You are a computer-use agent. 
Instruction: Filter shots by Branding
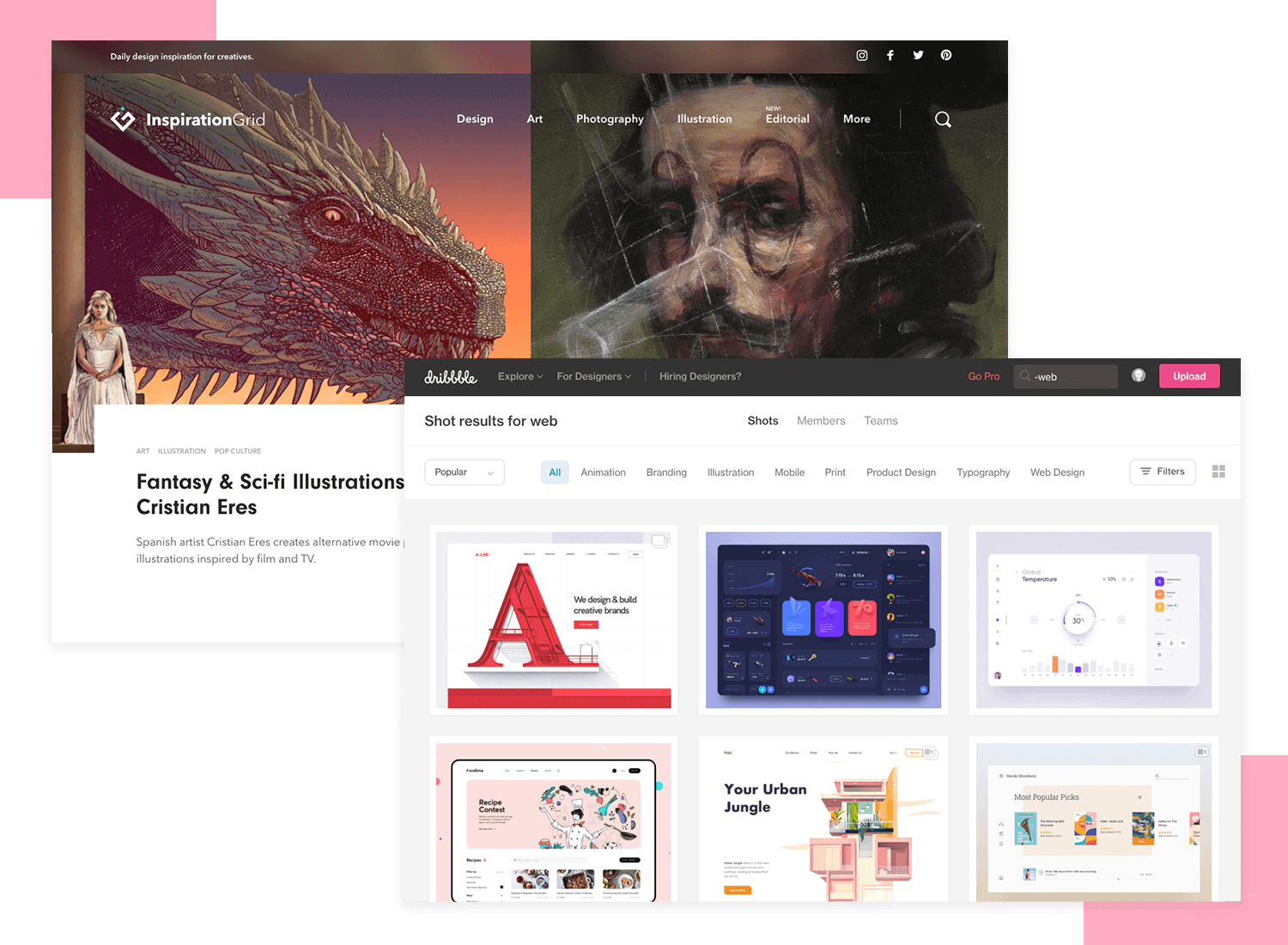(x=666, y=472)
